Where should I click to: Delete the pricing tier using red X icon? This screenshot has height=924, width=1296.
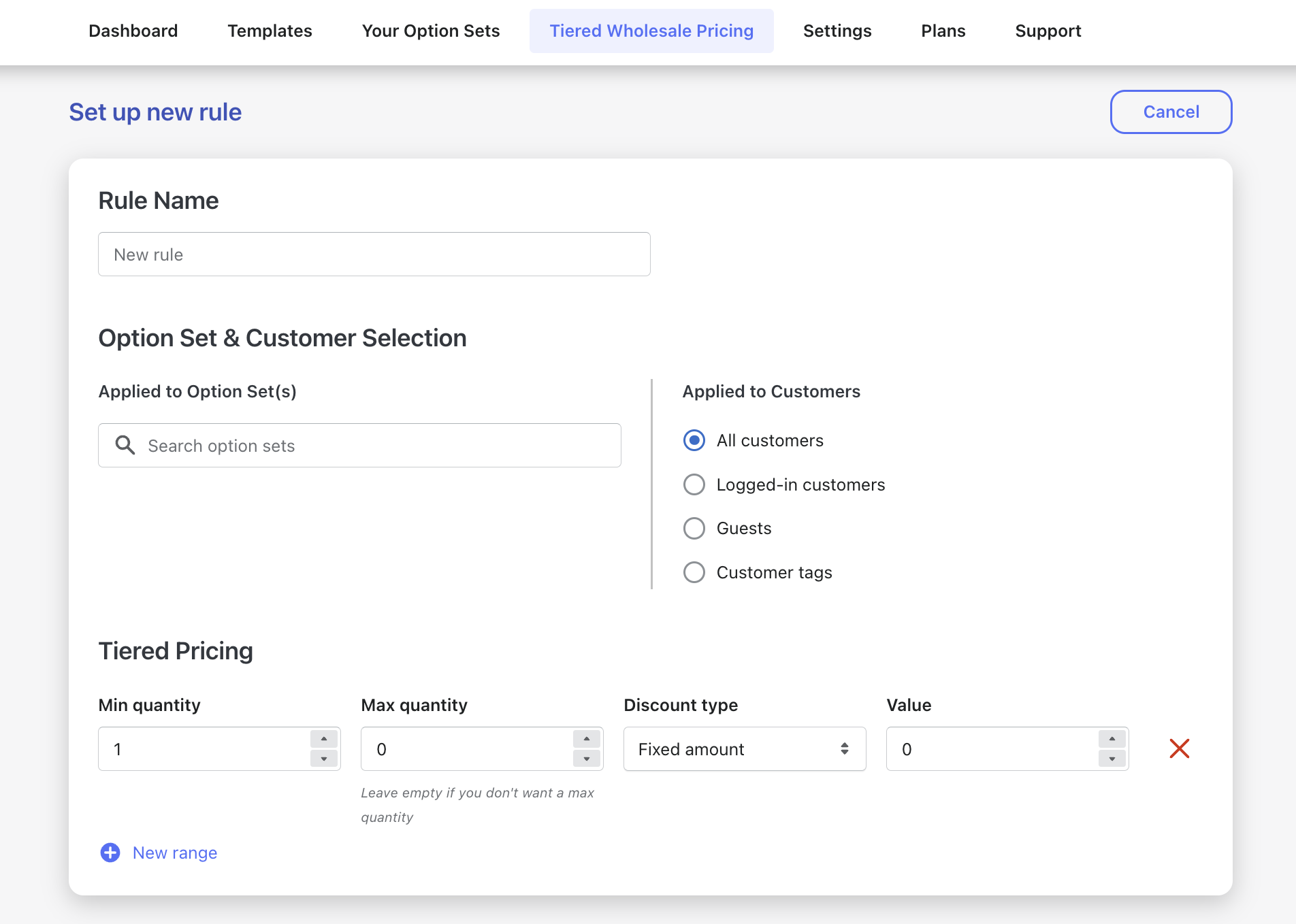(1179, 748)
